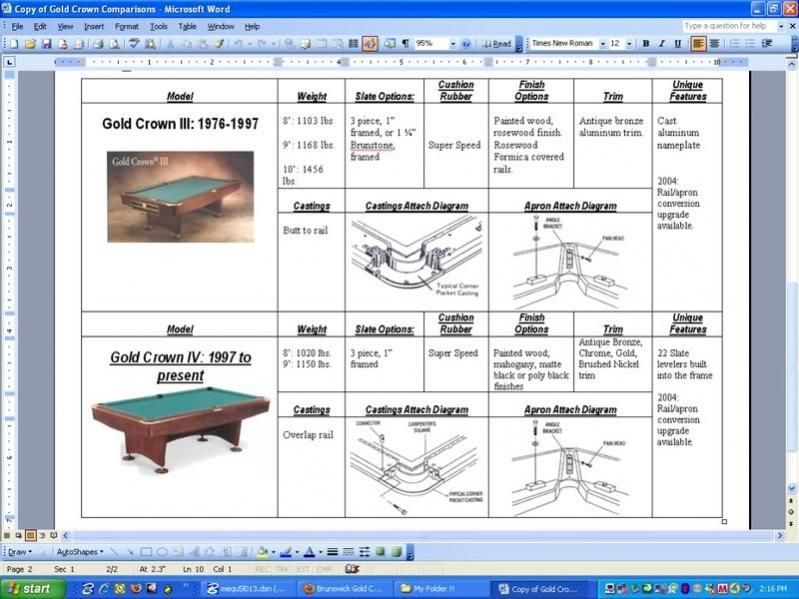799x599 pixels.
Task: Open the Line Color dropdown arrow
Action: 297,552
